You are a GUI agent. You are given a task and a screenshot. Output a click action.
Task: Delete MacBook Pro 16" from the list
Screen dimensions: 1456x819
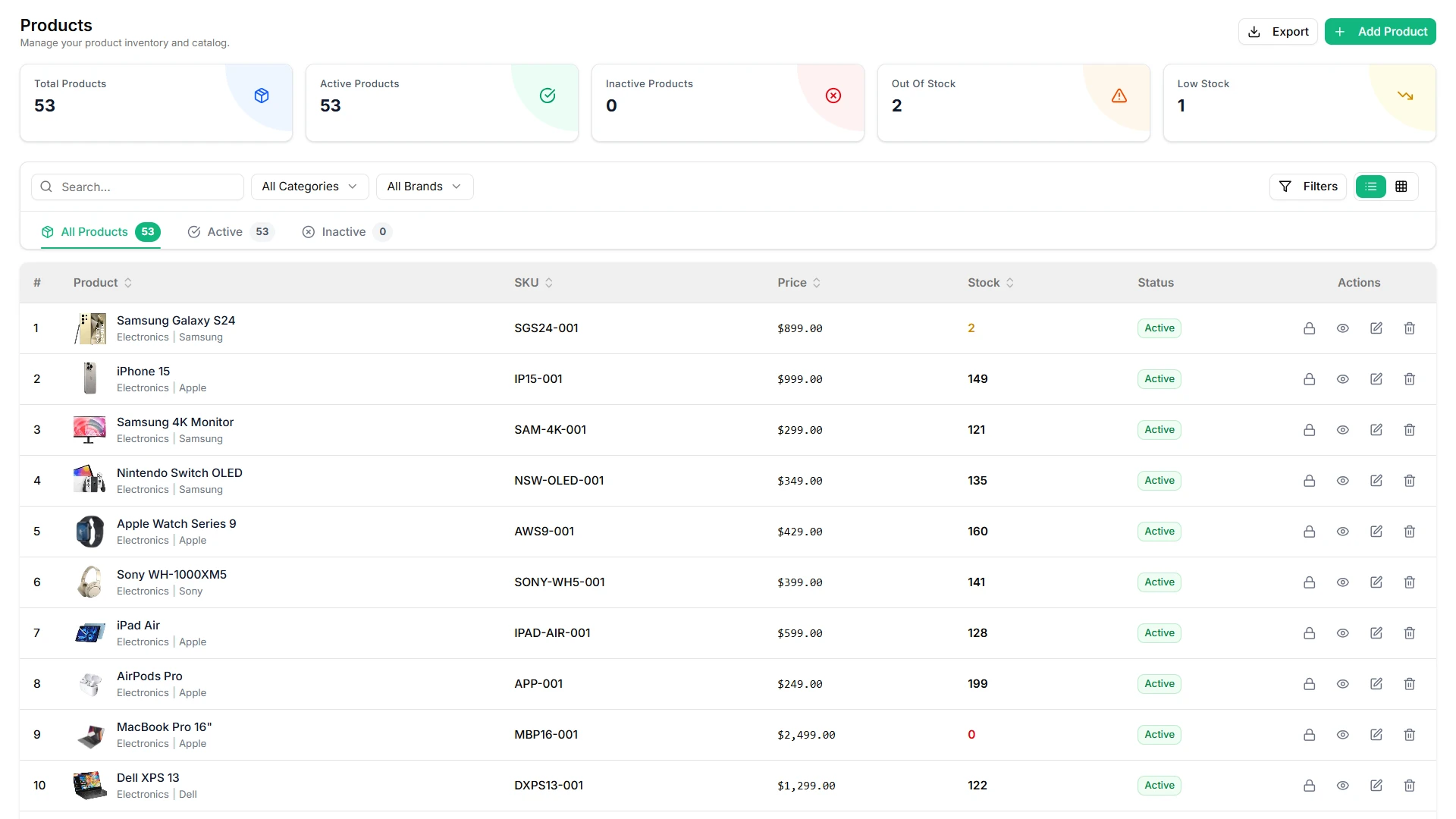click(1409, 735)
